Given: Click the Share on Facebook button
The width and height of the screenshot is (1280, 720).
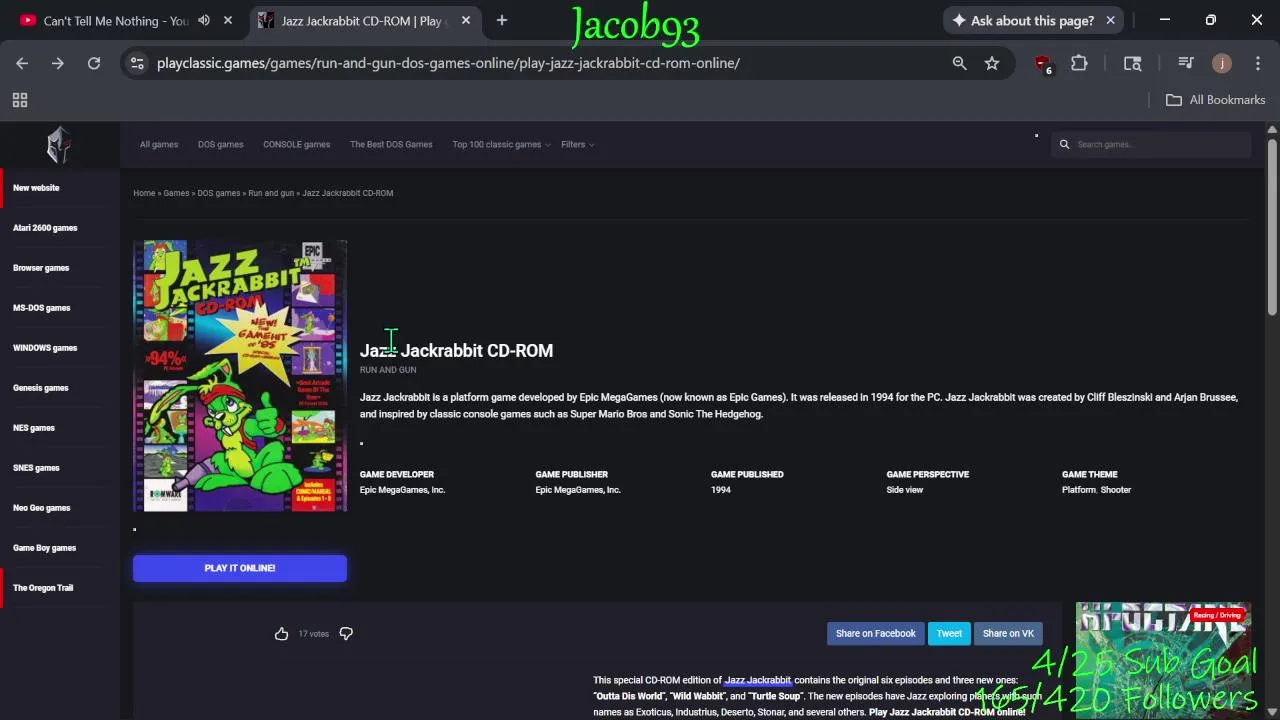Looking at the screenshot, I should tap(876, 633).
